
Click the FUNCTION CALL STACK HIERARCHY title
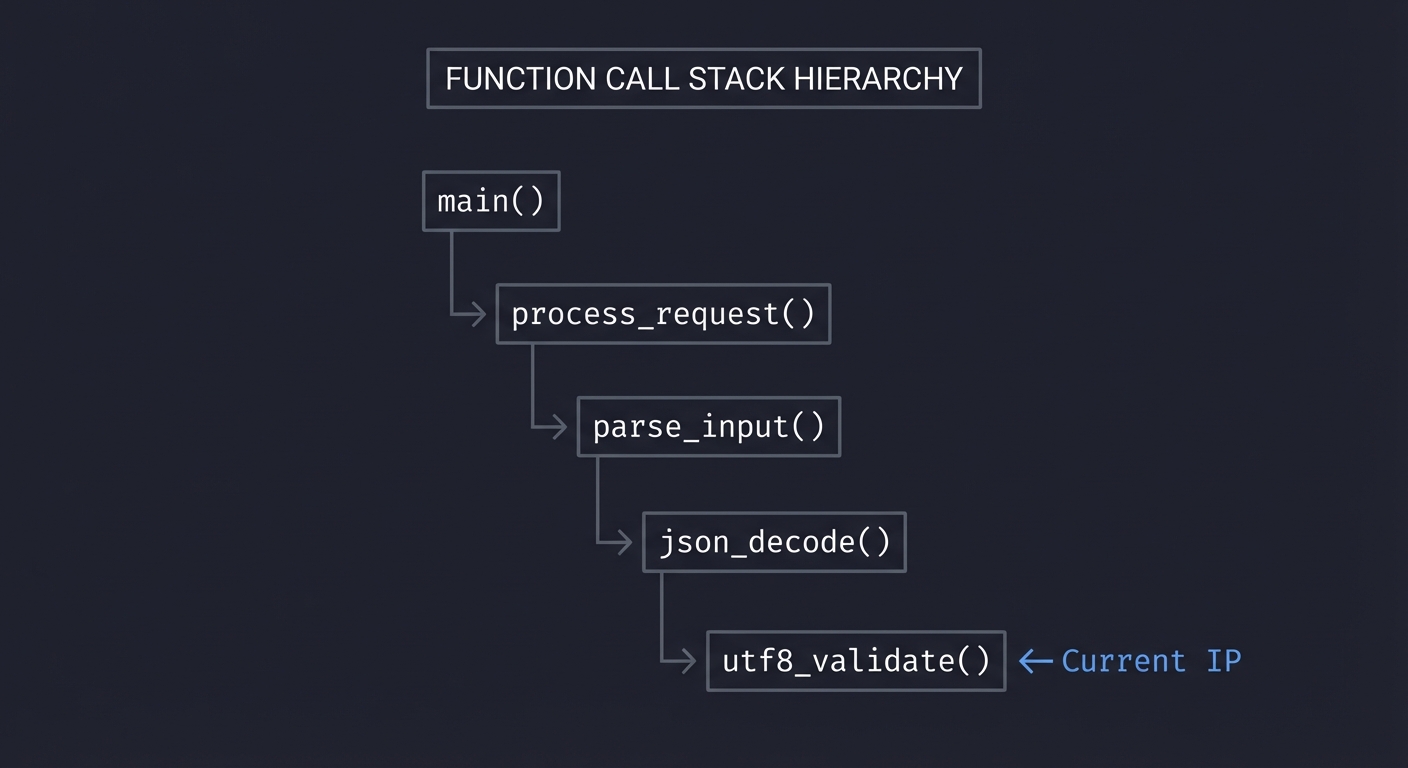(704, 78)
